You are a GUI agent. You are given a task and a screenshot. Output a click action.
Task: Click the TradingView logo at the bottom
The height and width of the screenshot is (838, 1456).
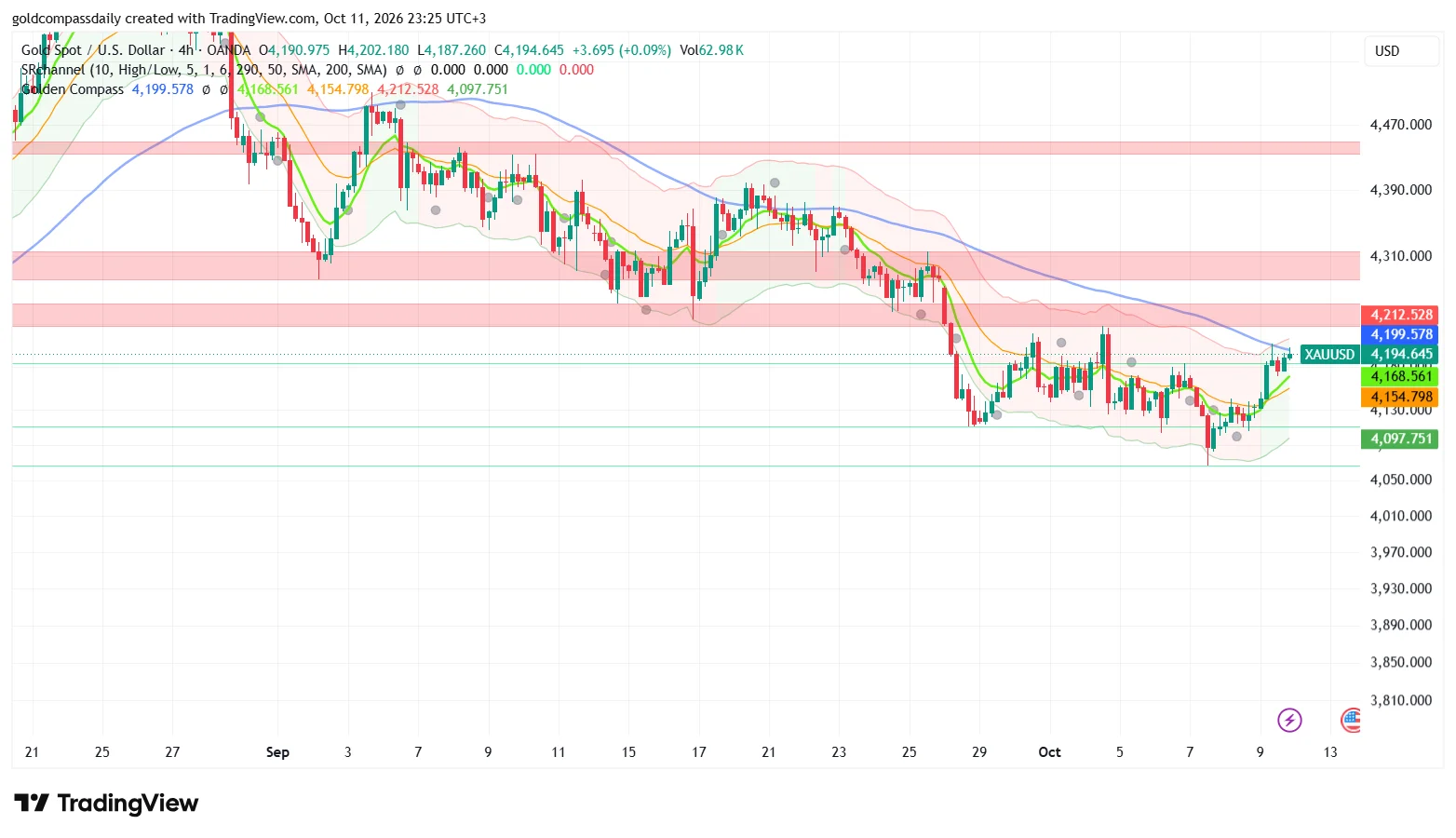pos(106,804)
